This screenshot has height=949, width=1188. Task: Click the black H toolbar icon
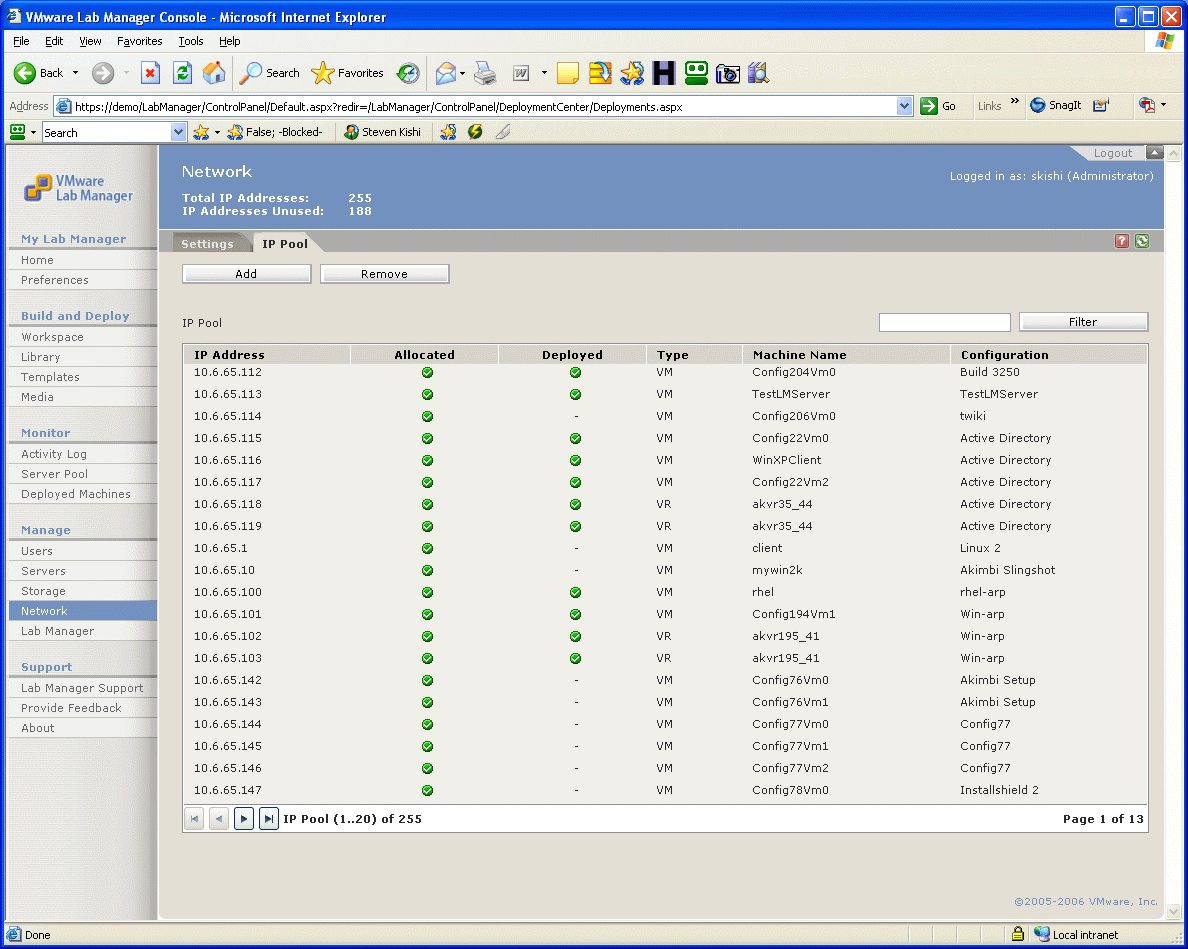[x=664, y=73]
